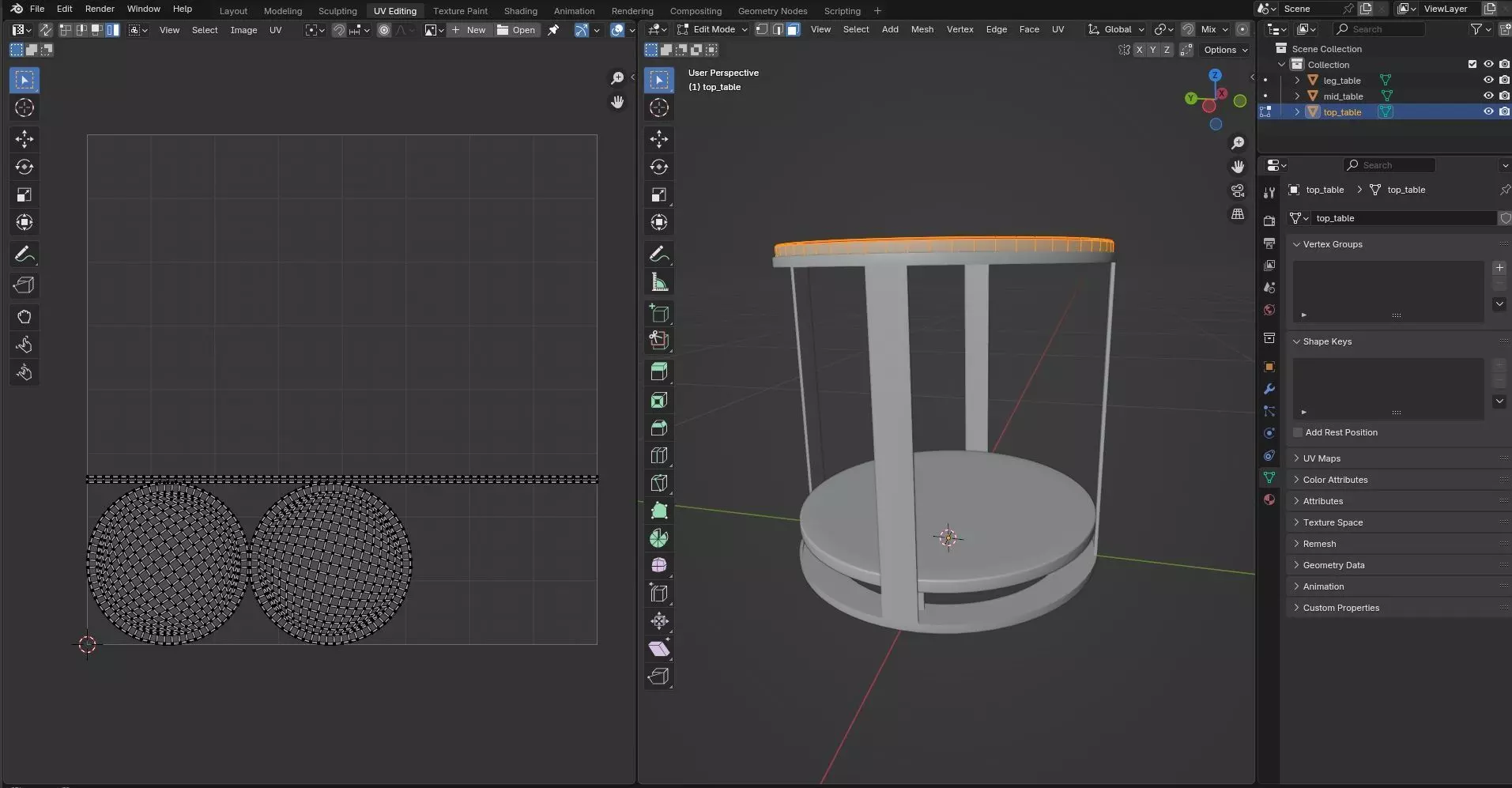
Task: Select the Rotate tool in 3D viewport
Action: 659,167
